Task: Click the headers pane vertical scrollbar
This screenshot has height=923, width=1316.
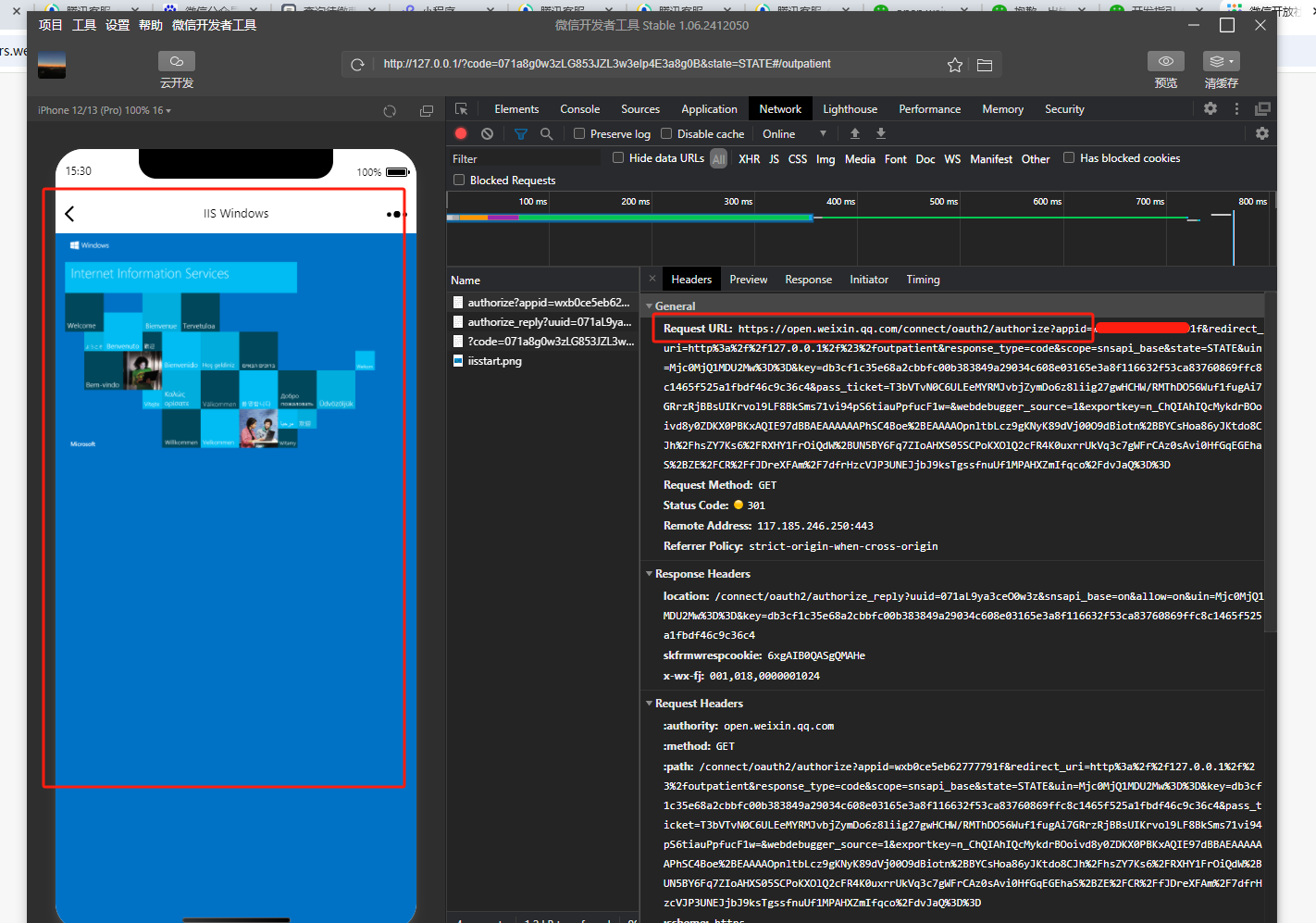Action: (1270, 463)
